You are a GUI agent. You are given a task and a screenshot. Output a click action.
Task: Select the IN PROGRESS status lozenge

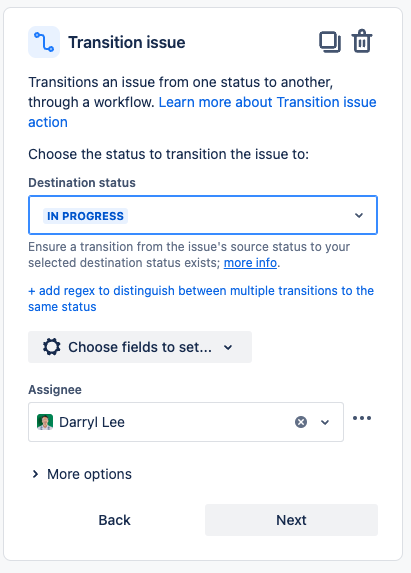[85, 216]
